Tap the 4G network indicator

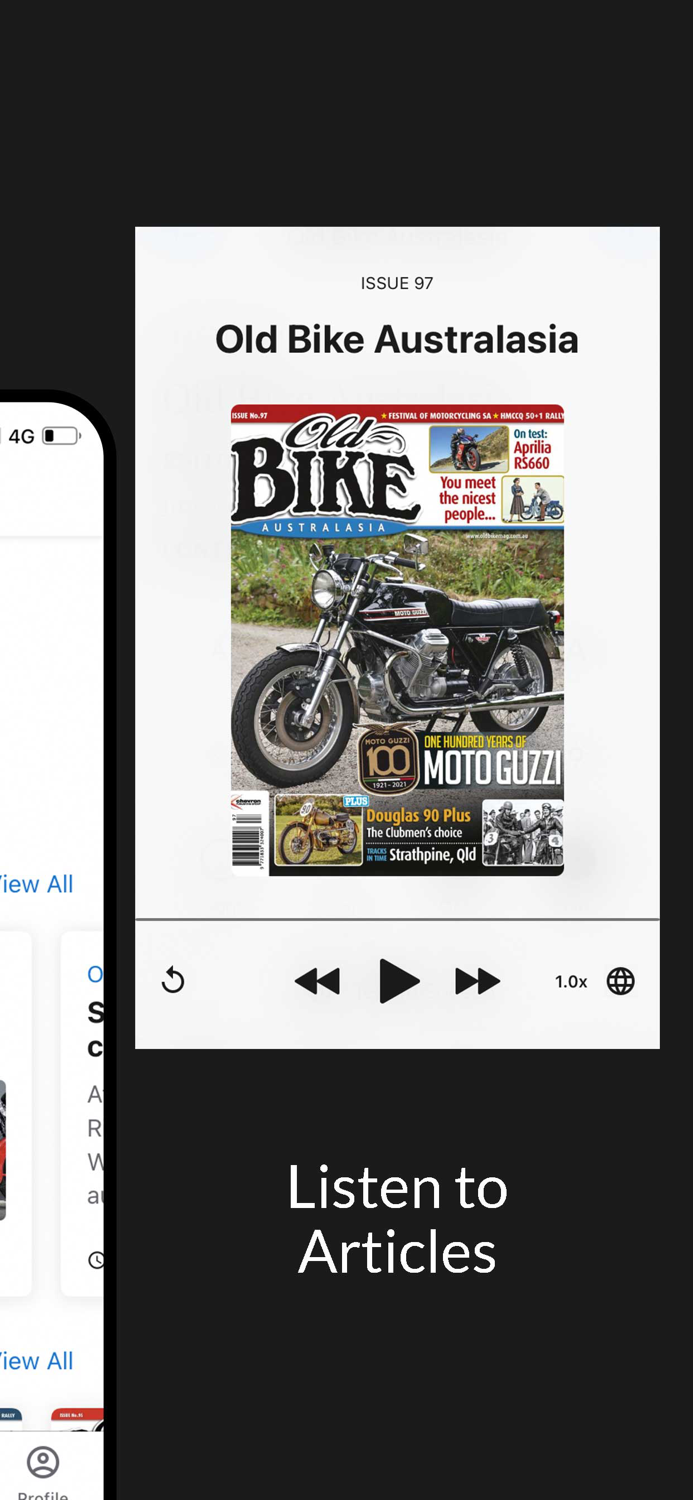[21, 436]
